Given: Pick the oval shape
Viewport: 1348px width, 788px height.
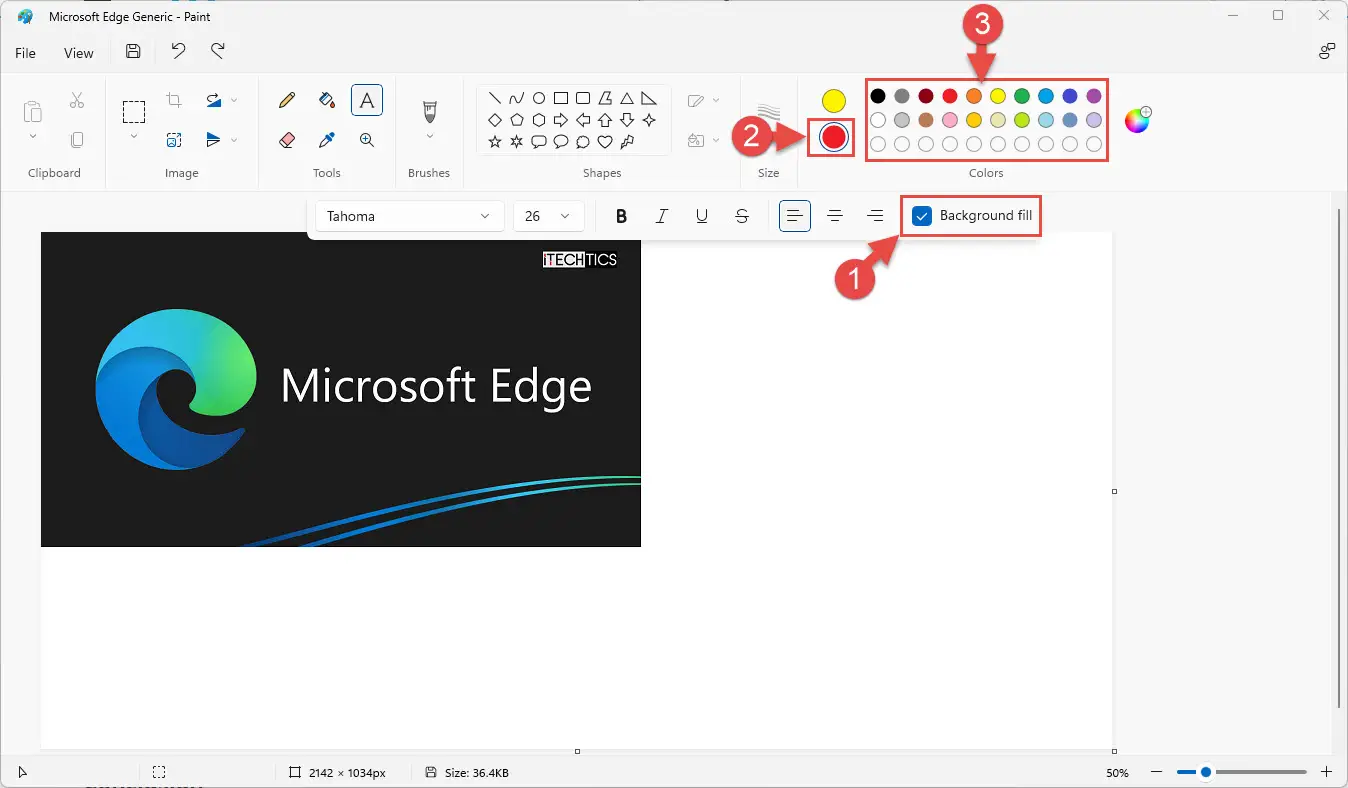Looking at the screenshot, I should (x=539, y=98).
